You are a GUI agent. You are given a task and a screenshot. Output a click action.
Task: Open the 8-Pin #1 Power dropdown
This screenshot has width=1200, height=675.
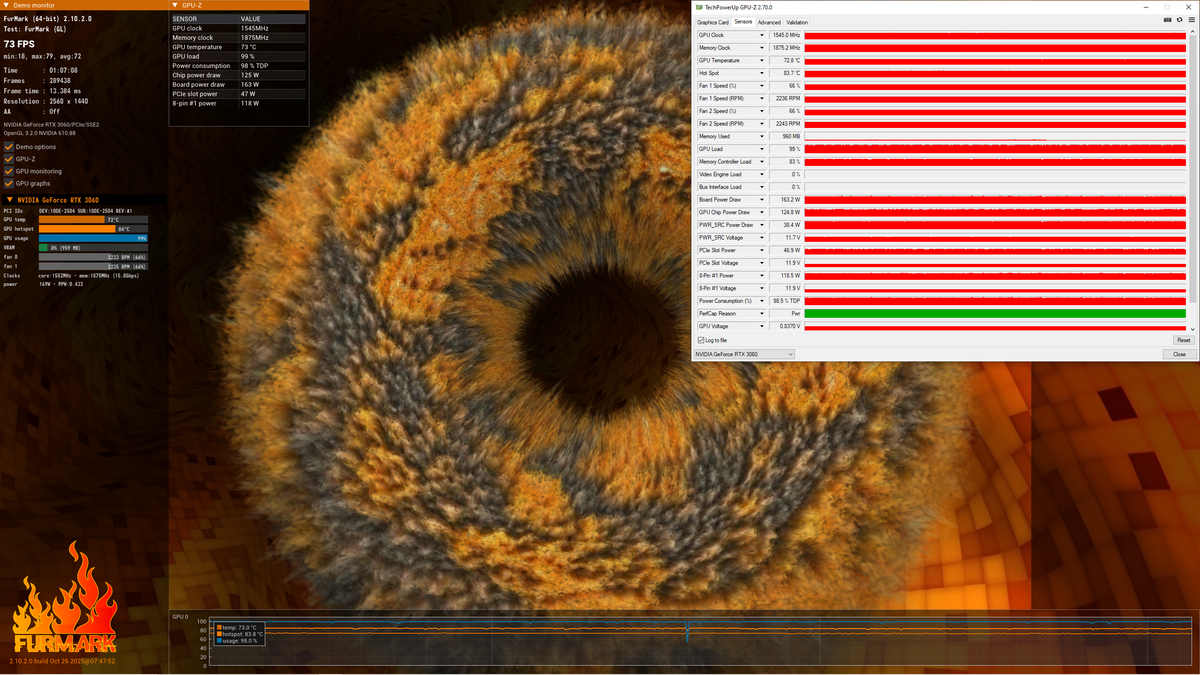coord(762,276)
